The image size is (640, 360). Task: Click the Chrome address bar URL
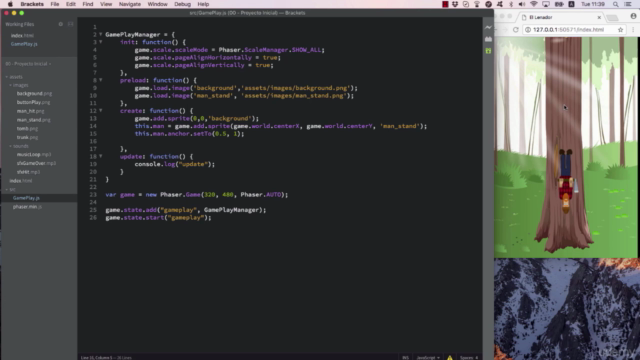568,30
